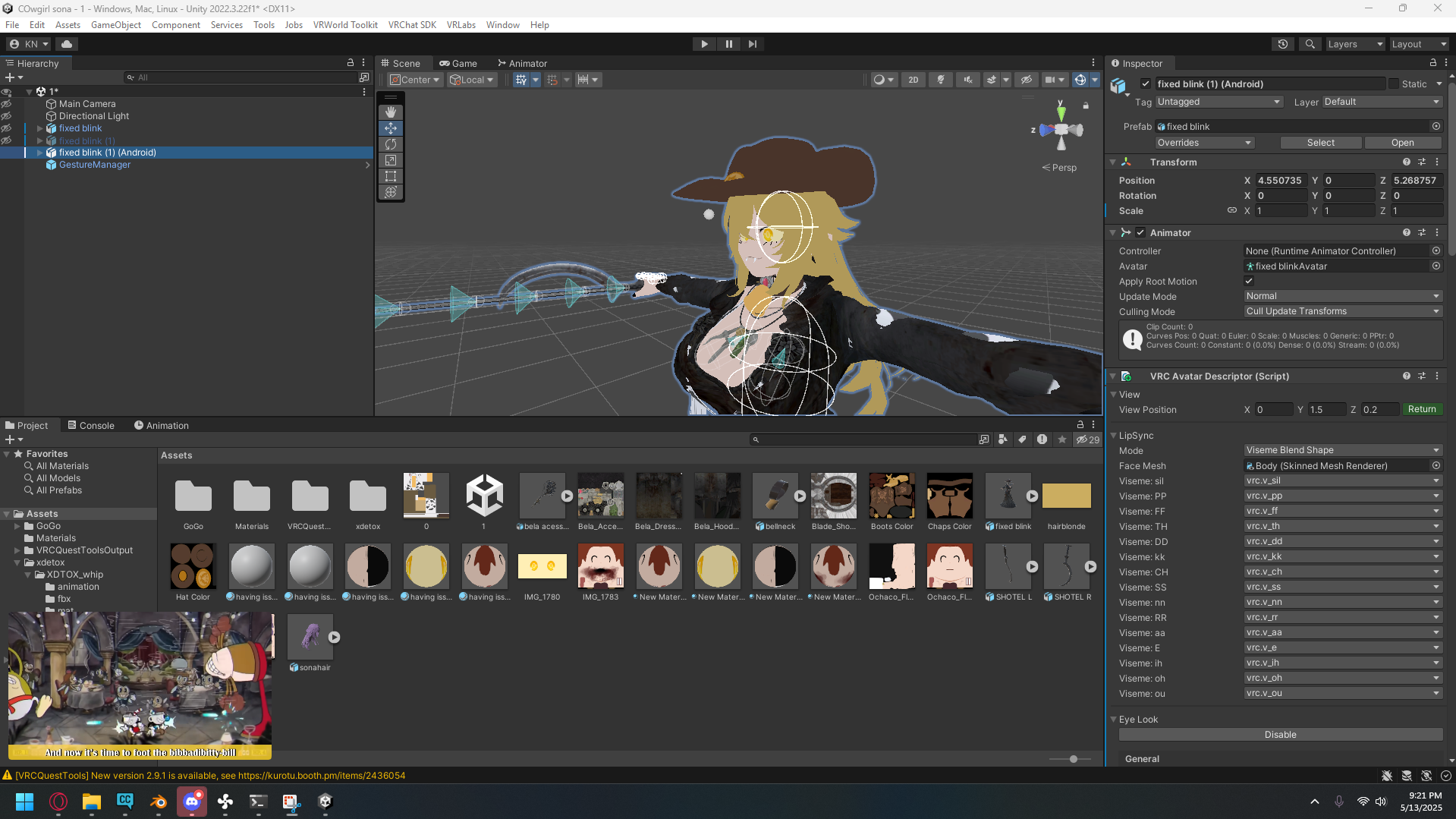Enable the Static checkbox
Screen dimensions: 1456x819
pos(1394,84)
